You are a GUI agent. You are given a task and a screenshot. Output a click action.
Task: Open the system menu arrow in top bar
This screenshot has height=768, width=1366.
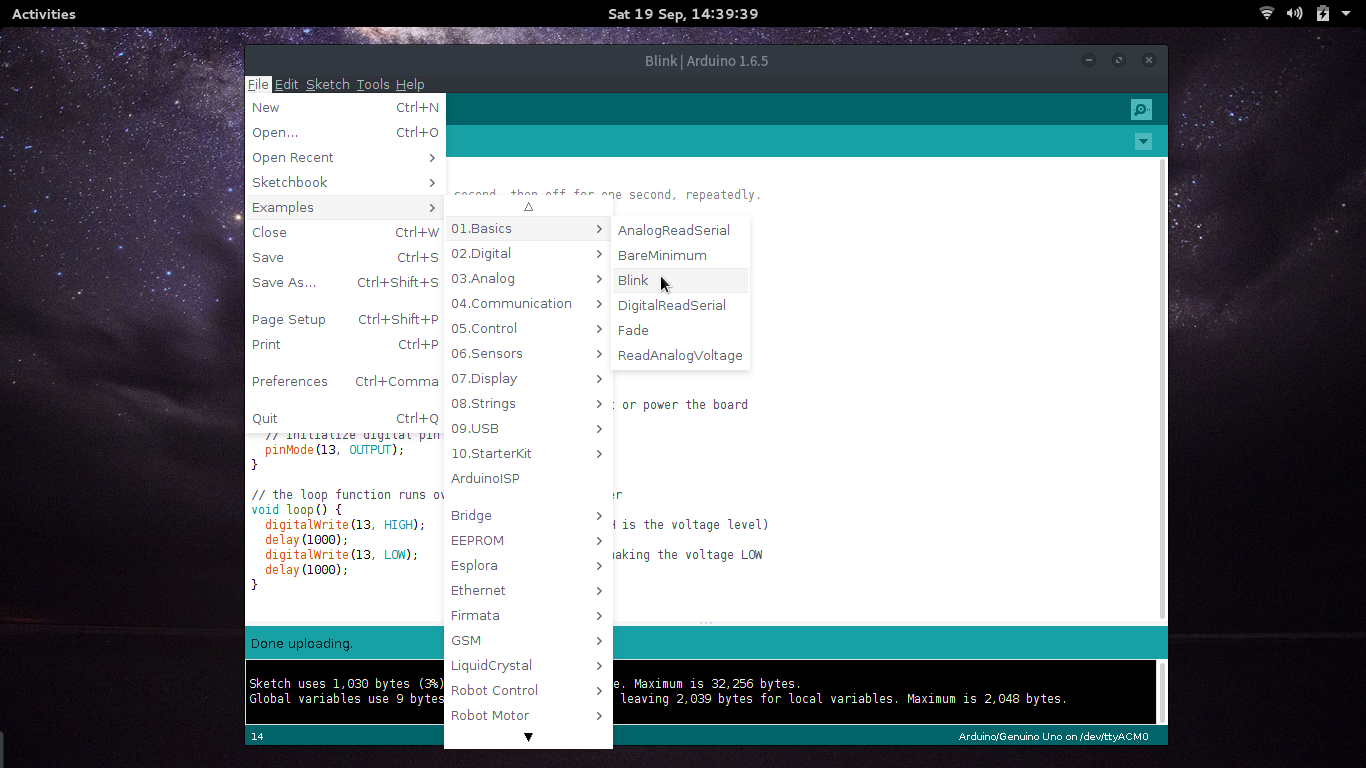pyautogui.click(x=1347, y=14)
